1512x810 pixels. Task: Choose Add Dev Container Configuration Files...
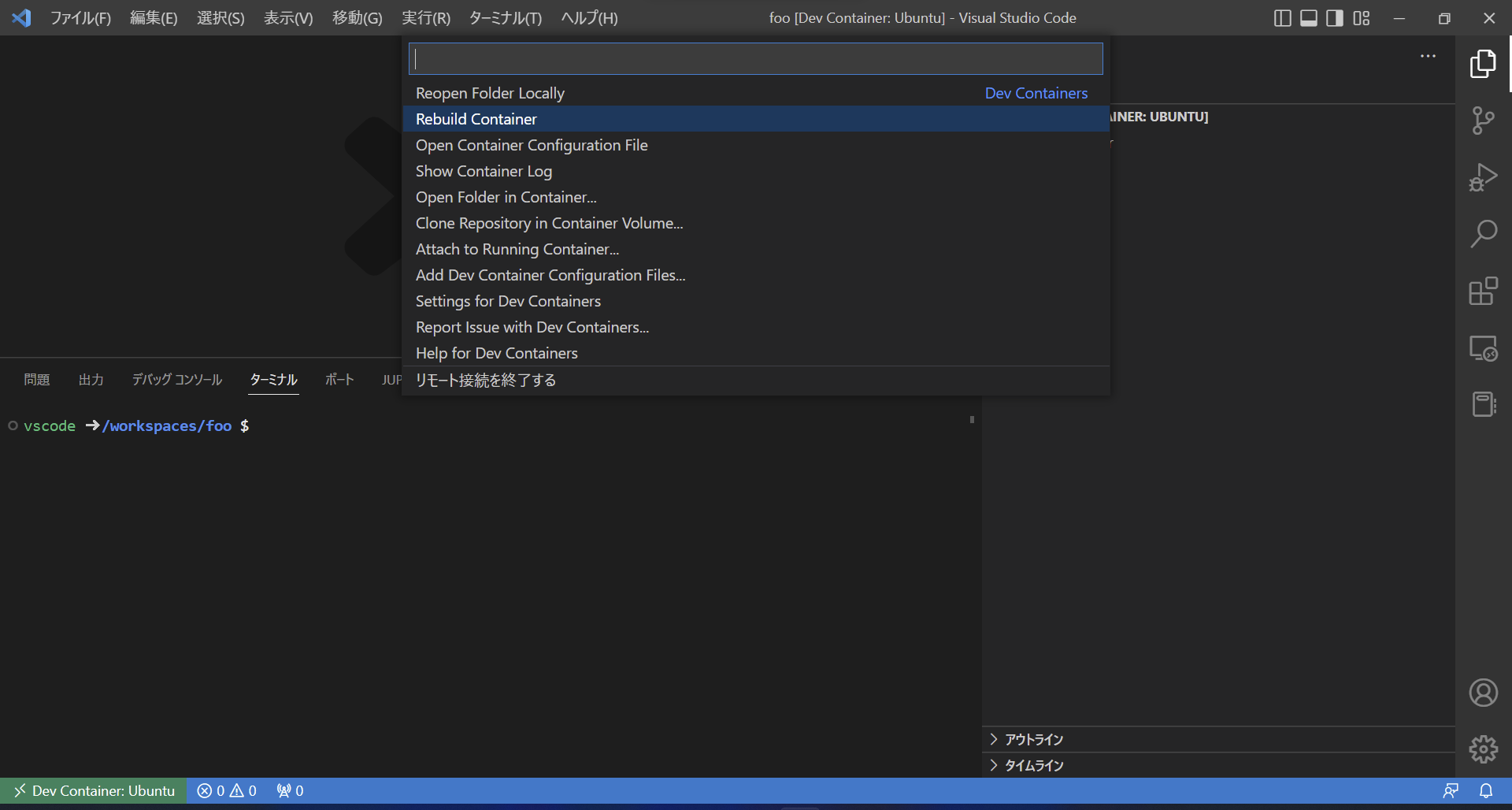click(x=756, y=275)
